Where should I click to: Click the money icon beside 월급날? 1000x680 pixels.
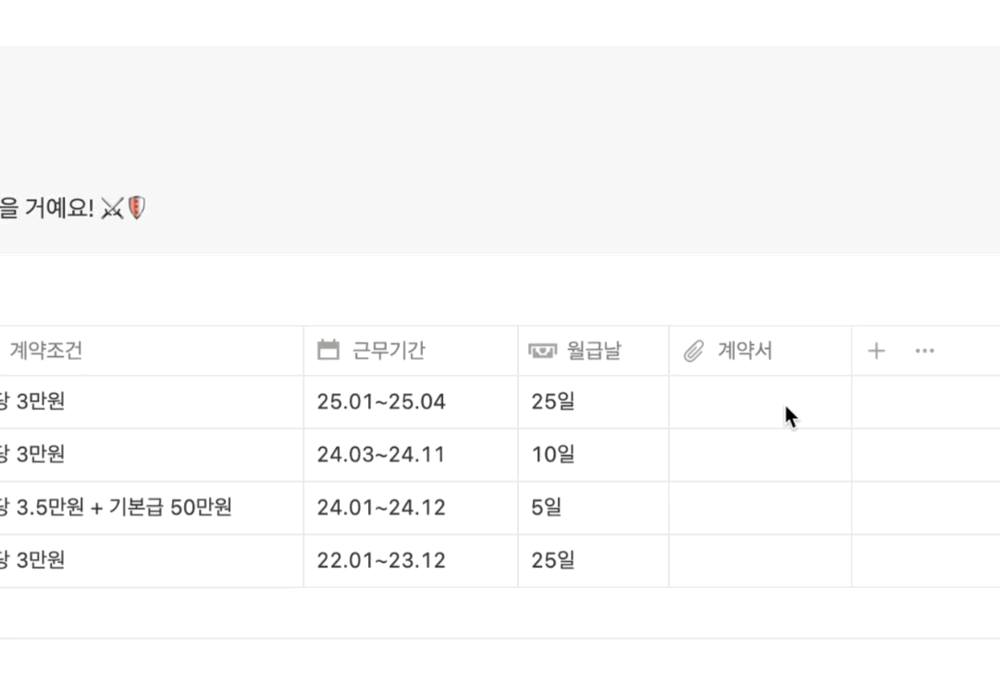click(542, 350)
